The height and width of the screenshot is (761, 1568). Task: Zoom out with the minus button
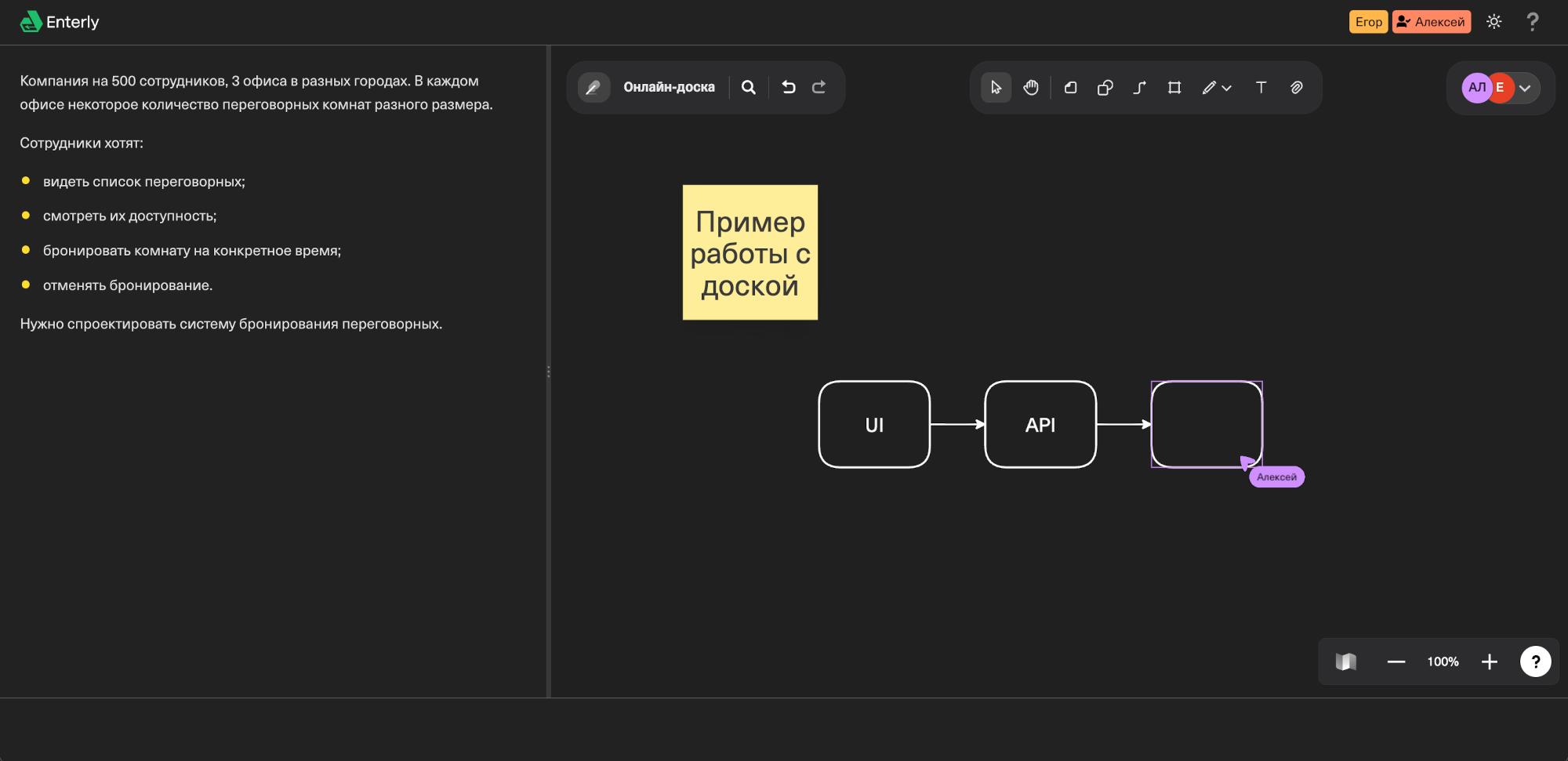click(1396, 662)
